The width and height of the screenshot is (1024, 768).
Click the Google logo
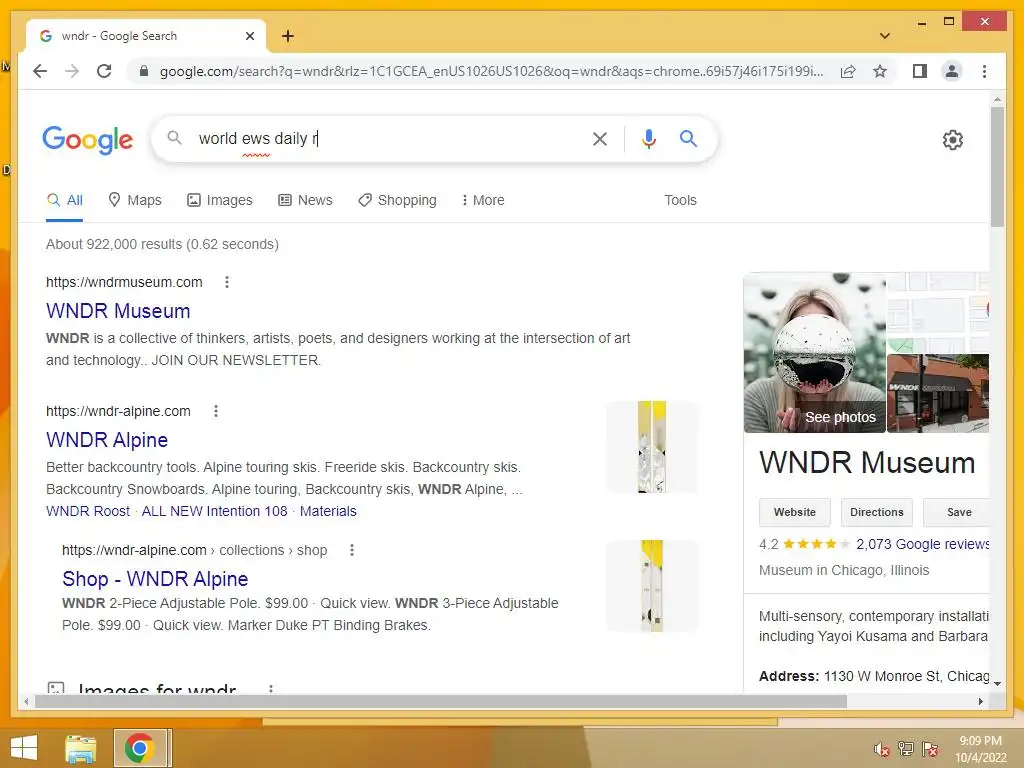tap(88, 140)
